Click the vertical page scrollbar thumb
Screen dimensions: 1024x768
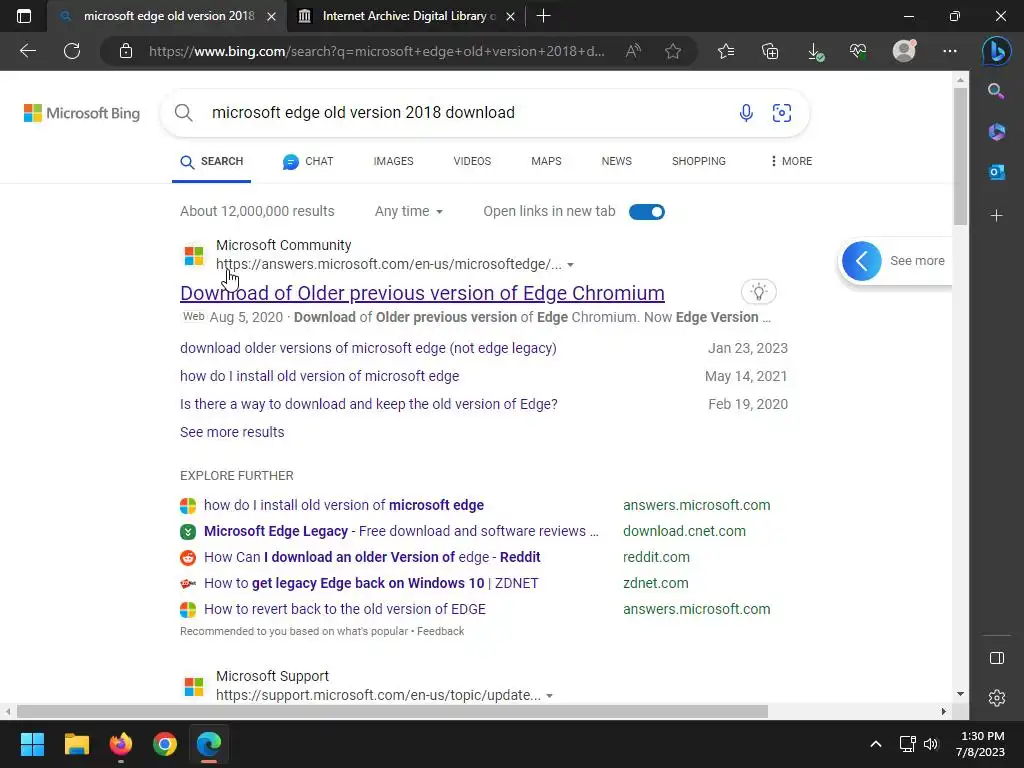click(x=960, y=156)
